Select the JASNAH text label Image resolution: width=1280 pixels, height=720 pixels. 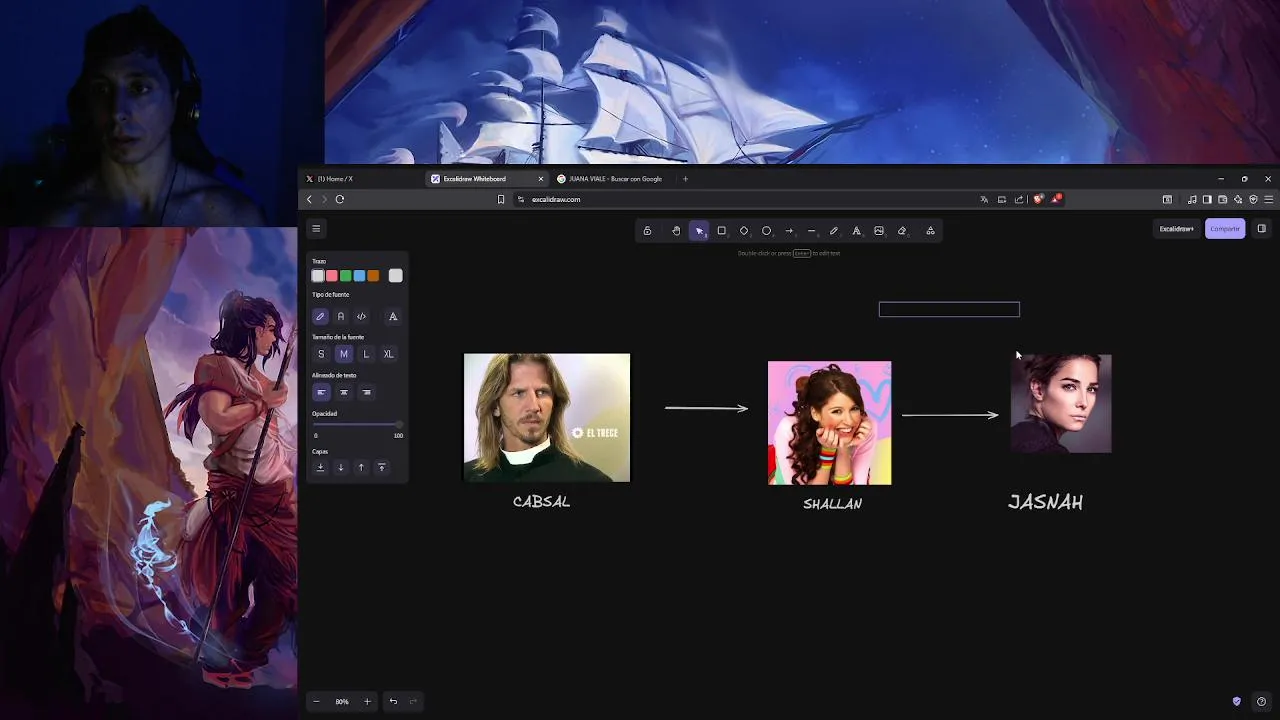(x=1046, y=502)
